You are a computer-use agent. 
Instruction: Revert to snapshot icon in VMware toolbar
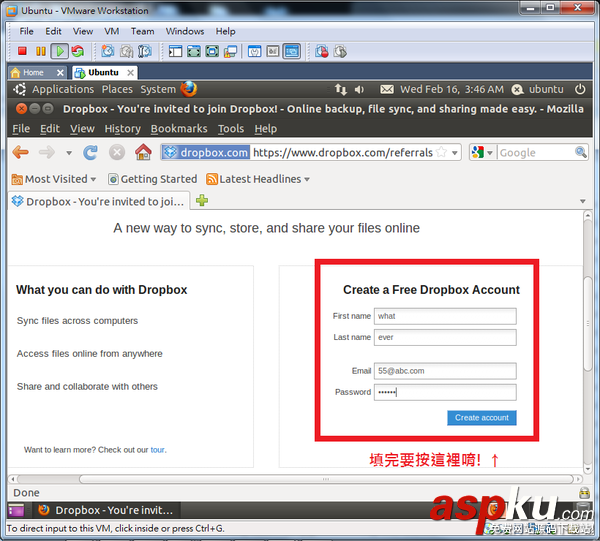pos(126,51)
